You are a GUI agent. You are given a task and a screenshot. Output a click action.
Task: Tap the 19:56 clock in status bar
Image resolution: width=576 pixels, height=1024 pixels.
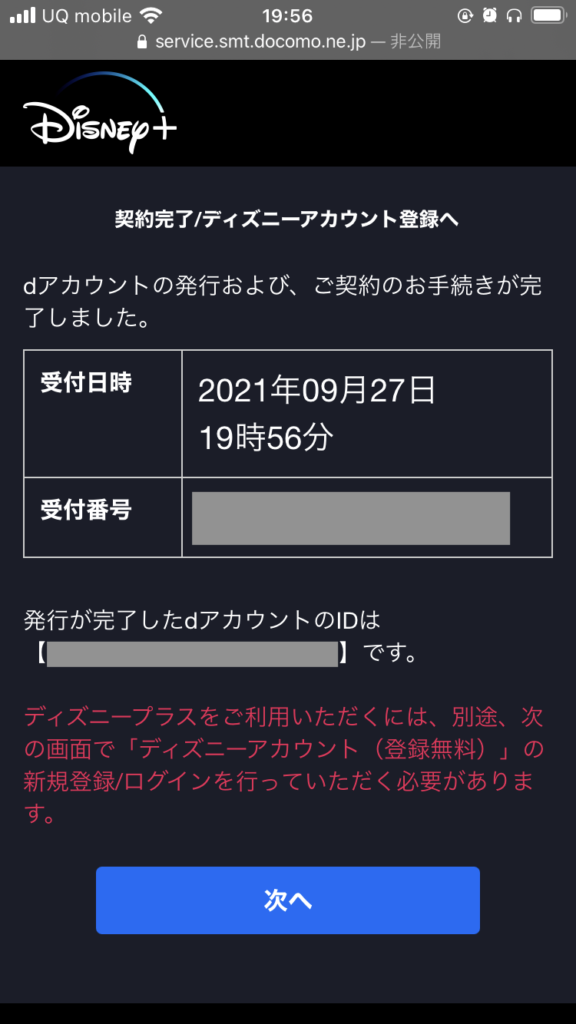tap(287, 15)
